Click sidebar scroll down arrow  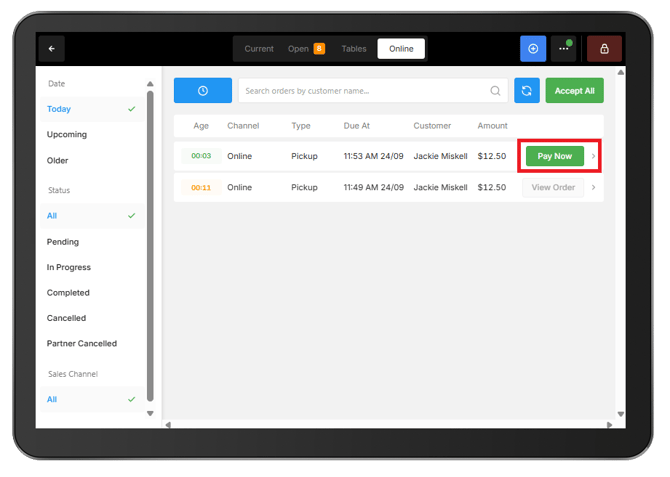tap(150, 413)
